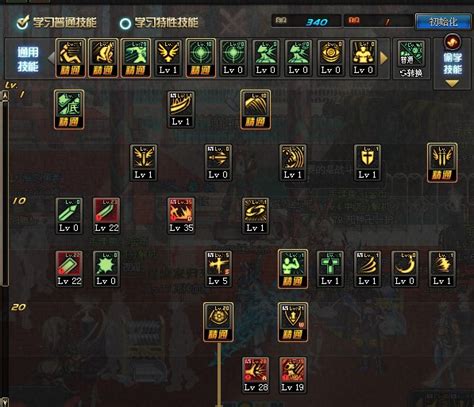The height and width of the screenshot is (407, 474).
Task: Click the green muscular figure mastered skill
Action: [293, 269]
